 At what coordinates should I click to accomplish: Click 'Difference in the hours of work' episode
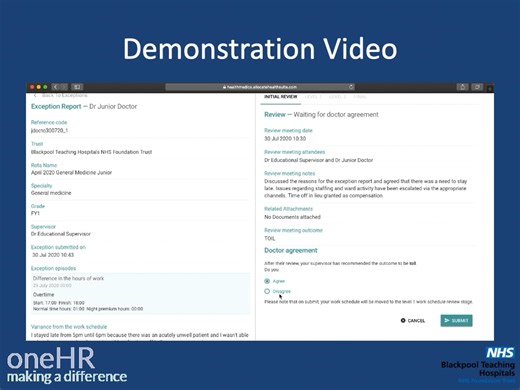click(x=68, y=278)
